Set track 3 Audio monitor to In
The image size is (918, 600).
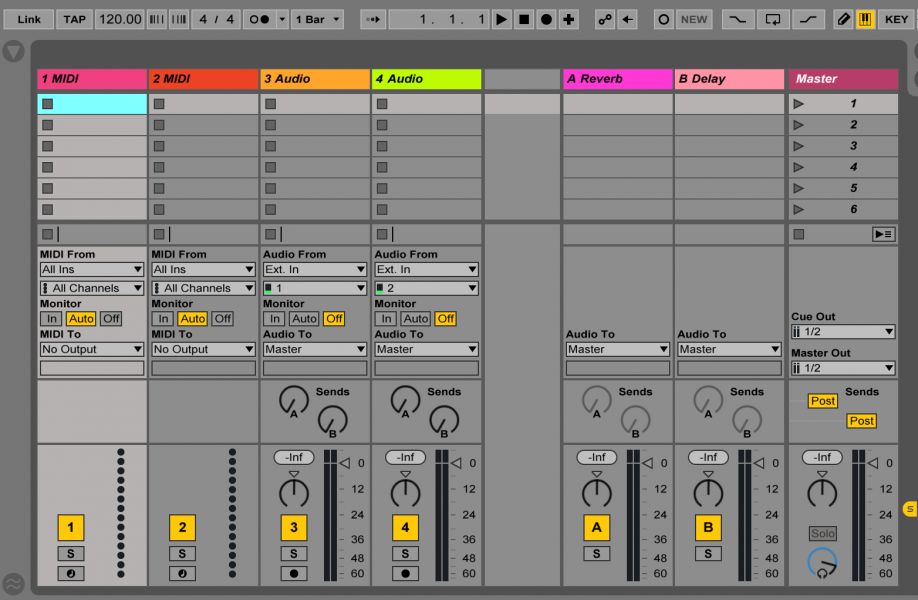[273, 319]
